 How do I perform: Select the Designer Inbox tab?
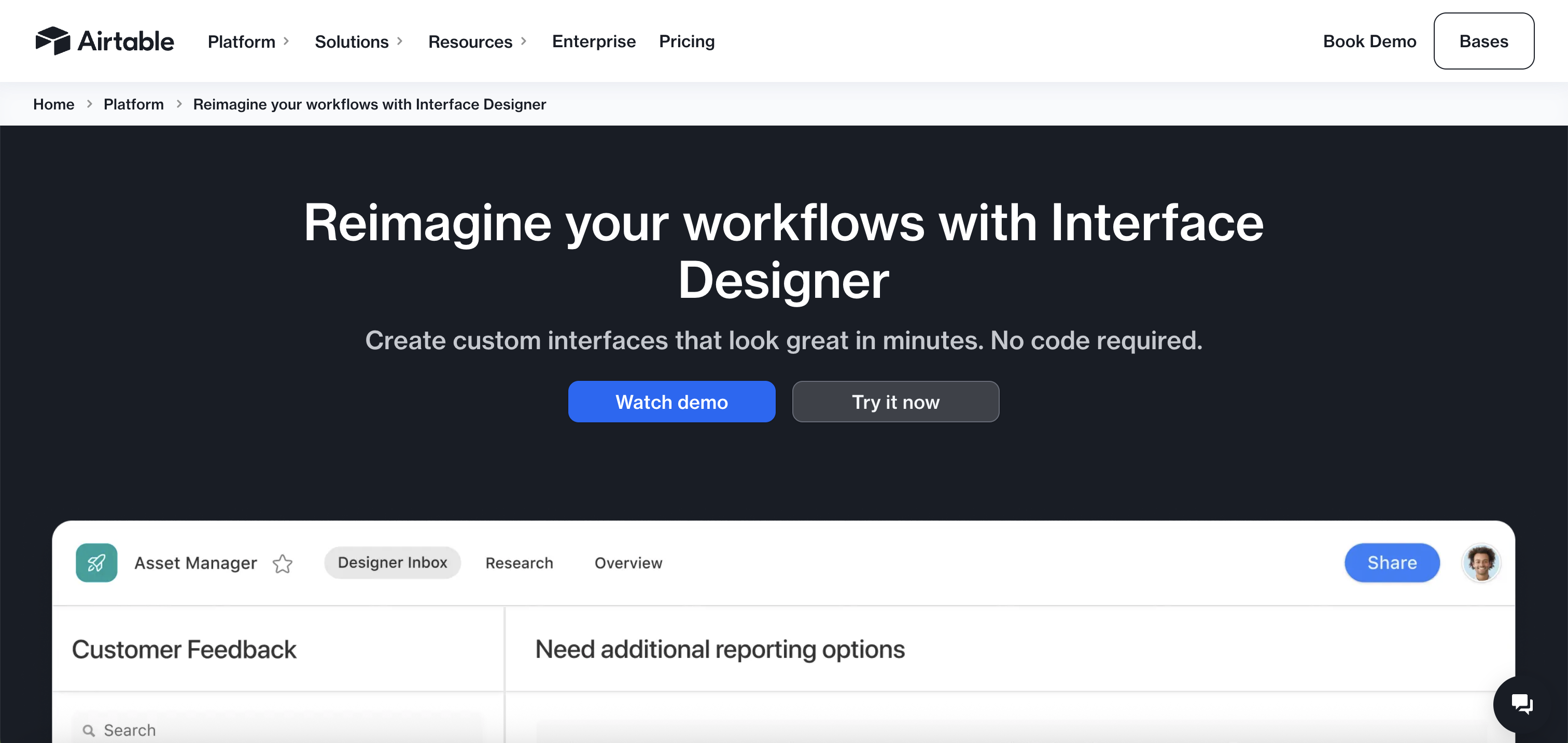click(x=392, y=563)
